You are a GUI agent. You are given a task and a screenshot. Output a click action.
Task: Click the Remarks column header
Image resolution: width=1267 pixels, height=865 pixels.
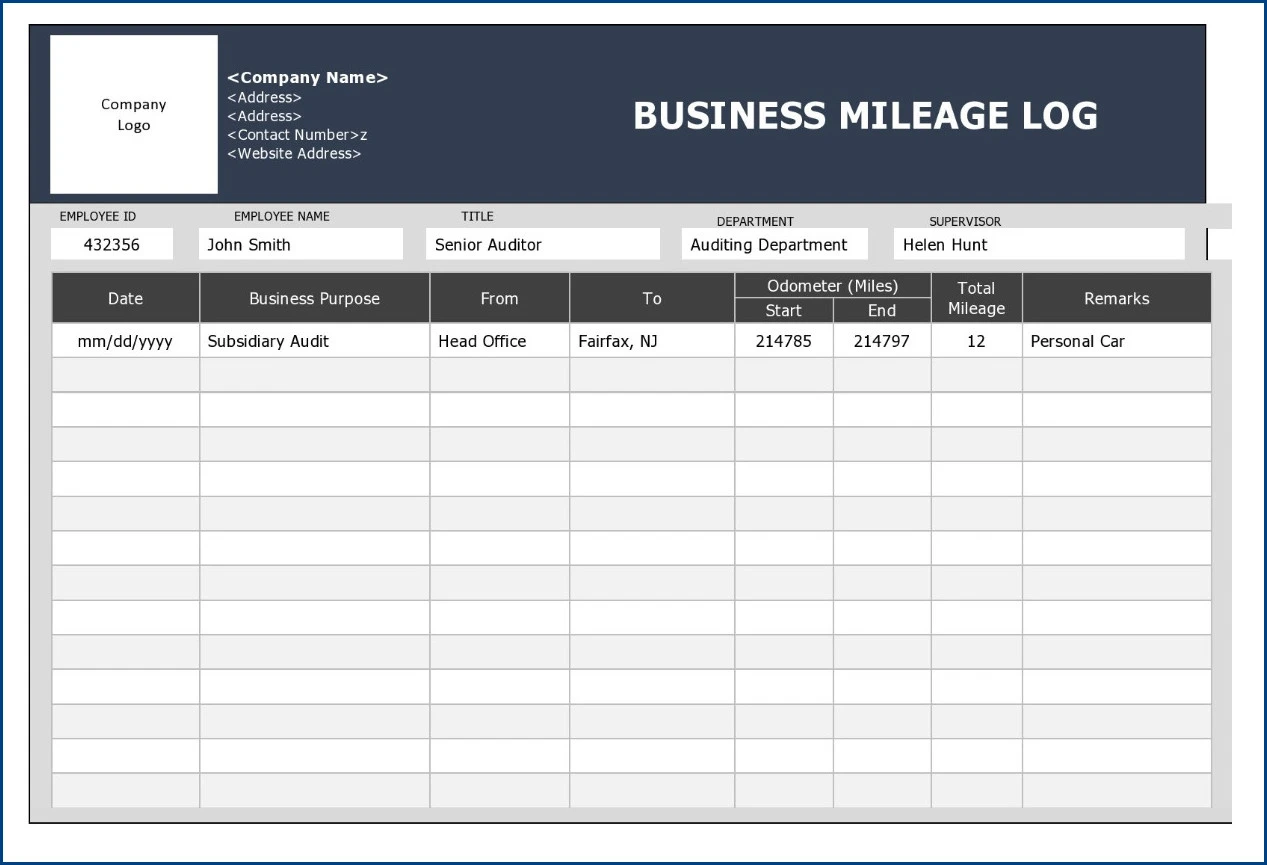[x=1116, y=297]
